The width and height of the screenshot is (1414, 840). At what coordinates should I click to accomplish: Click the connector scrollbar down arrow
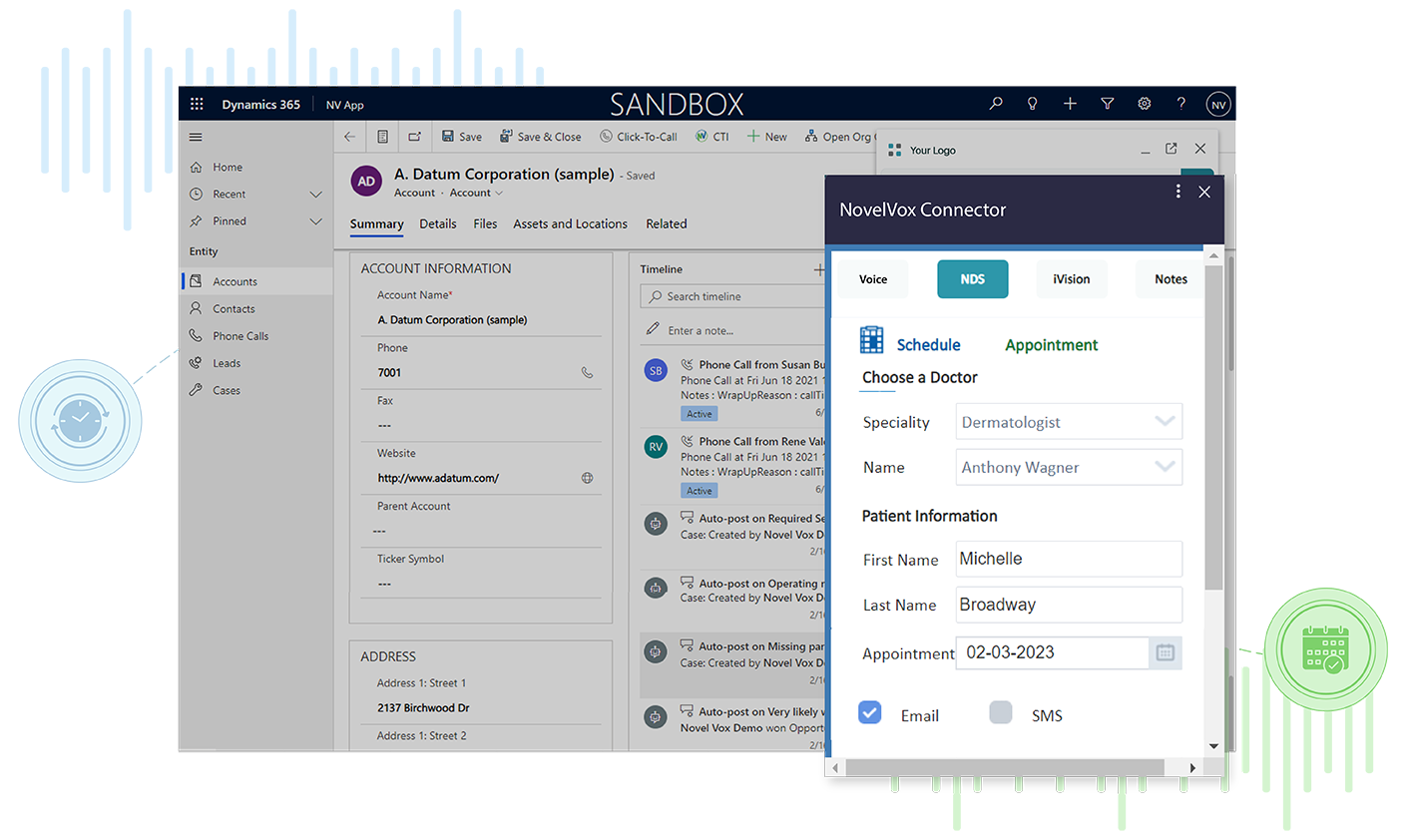(1213, 746)
